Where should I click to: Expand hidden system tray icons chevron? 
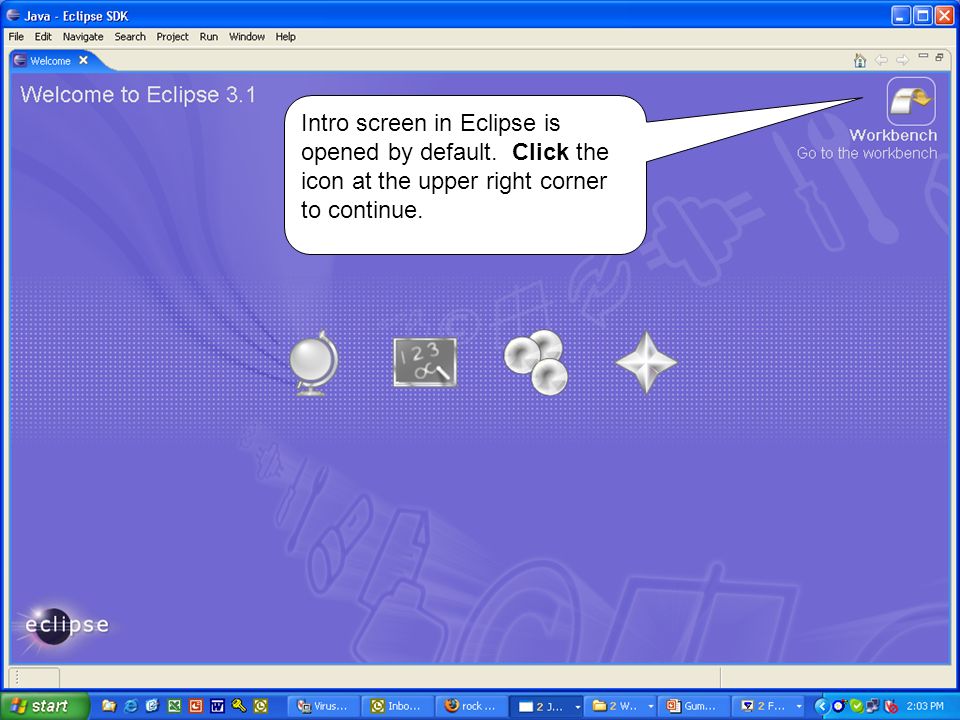pos(821,706)
